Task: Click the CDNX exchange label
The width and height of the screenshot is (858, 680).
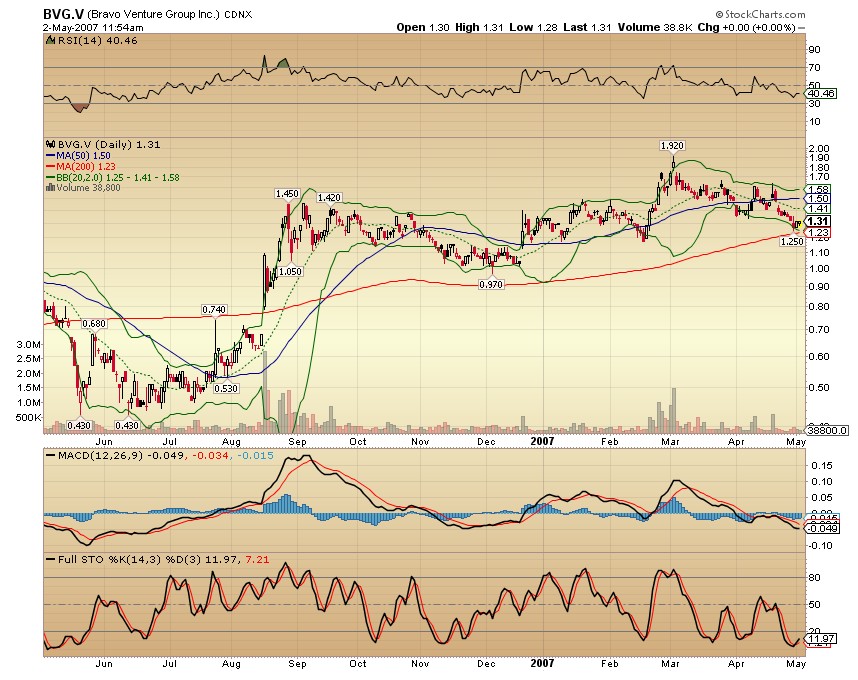Action: coord(238,15)
